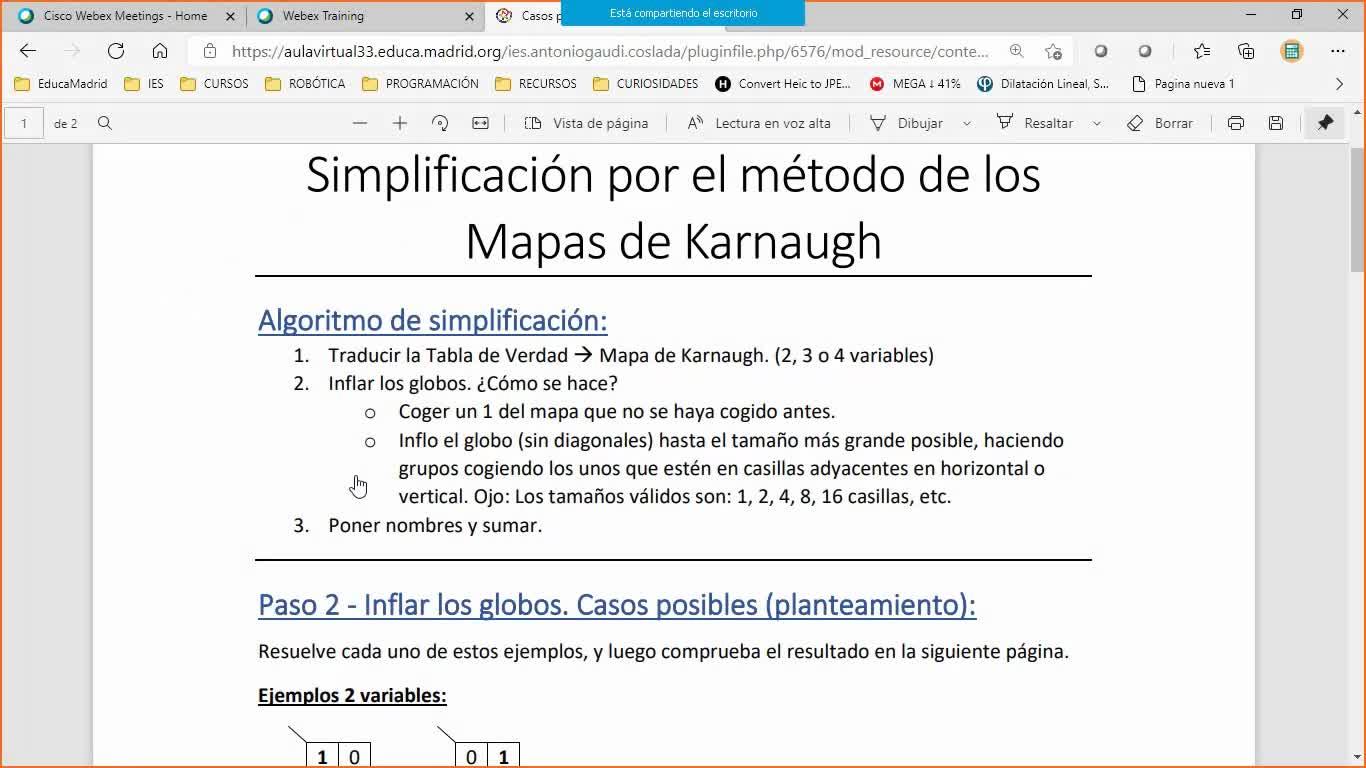Screen dimensions: 1366x768
Task: Click the title 'Mapas de Karnaugh'
Action: click(673, 241)
